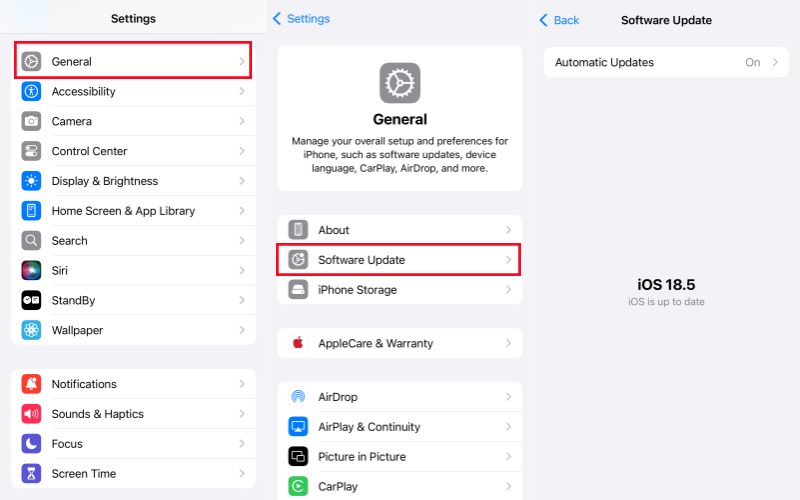Tap the General bold heading text

pos(400,119)
